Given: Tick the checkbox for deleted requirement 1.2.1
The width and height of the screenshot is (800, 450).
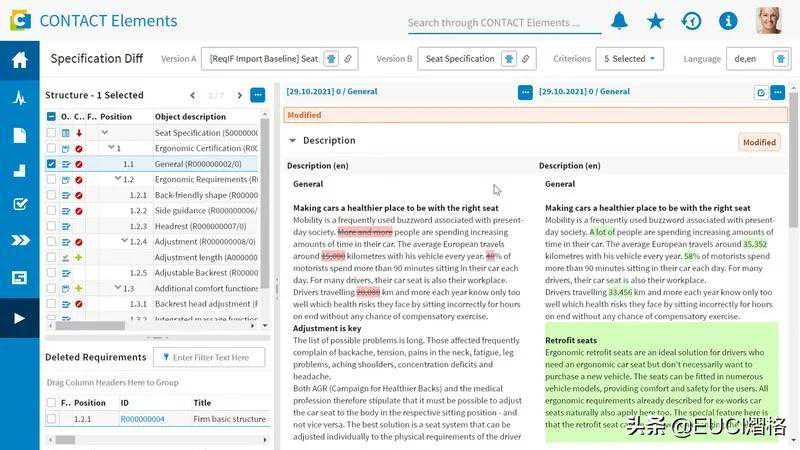Looking at the screenshot, I should pos(52,419).
